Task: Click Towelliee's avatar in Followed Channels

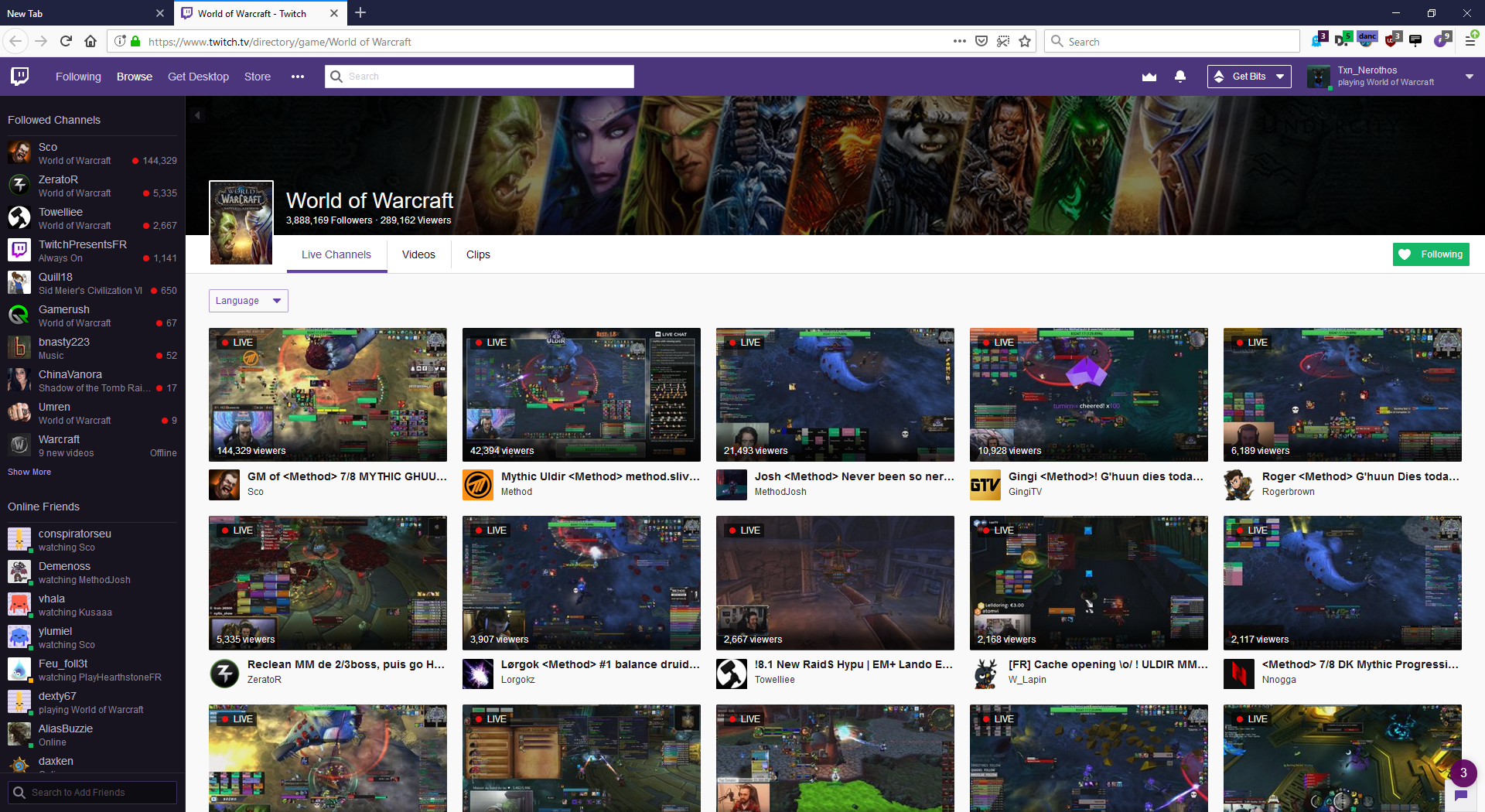Action: [x=19, y=217]
